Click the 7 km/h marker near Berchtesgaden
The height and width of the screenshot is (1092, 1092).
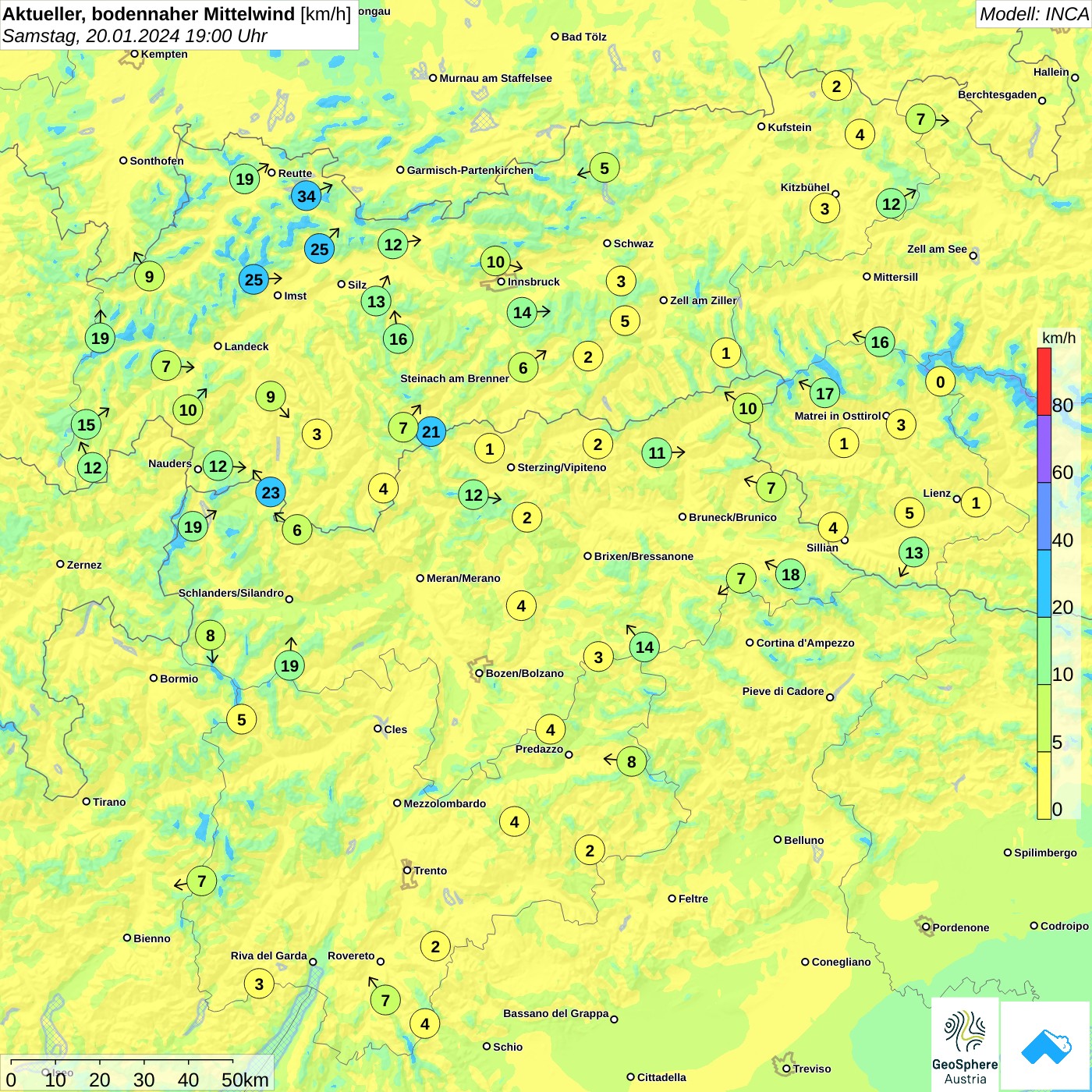[x=921, y=119]
